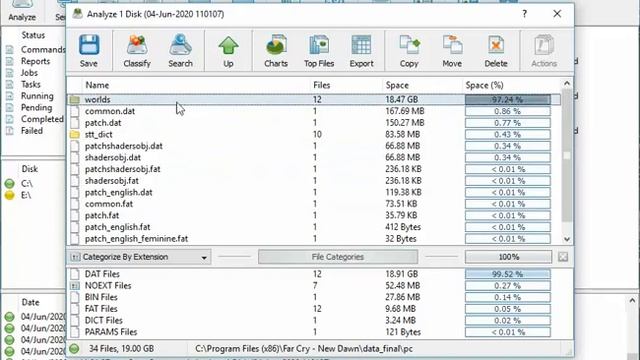Click the Analyze icon in main window
The width and height of the screenshot is (640, 360).
point(22,11)
